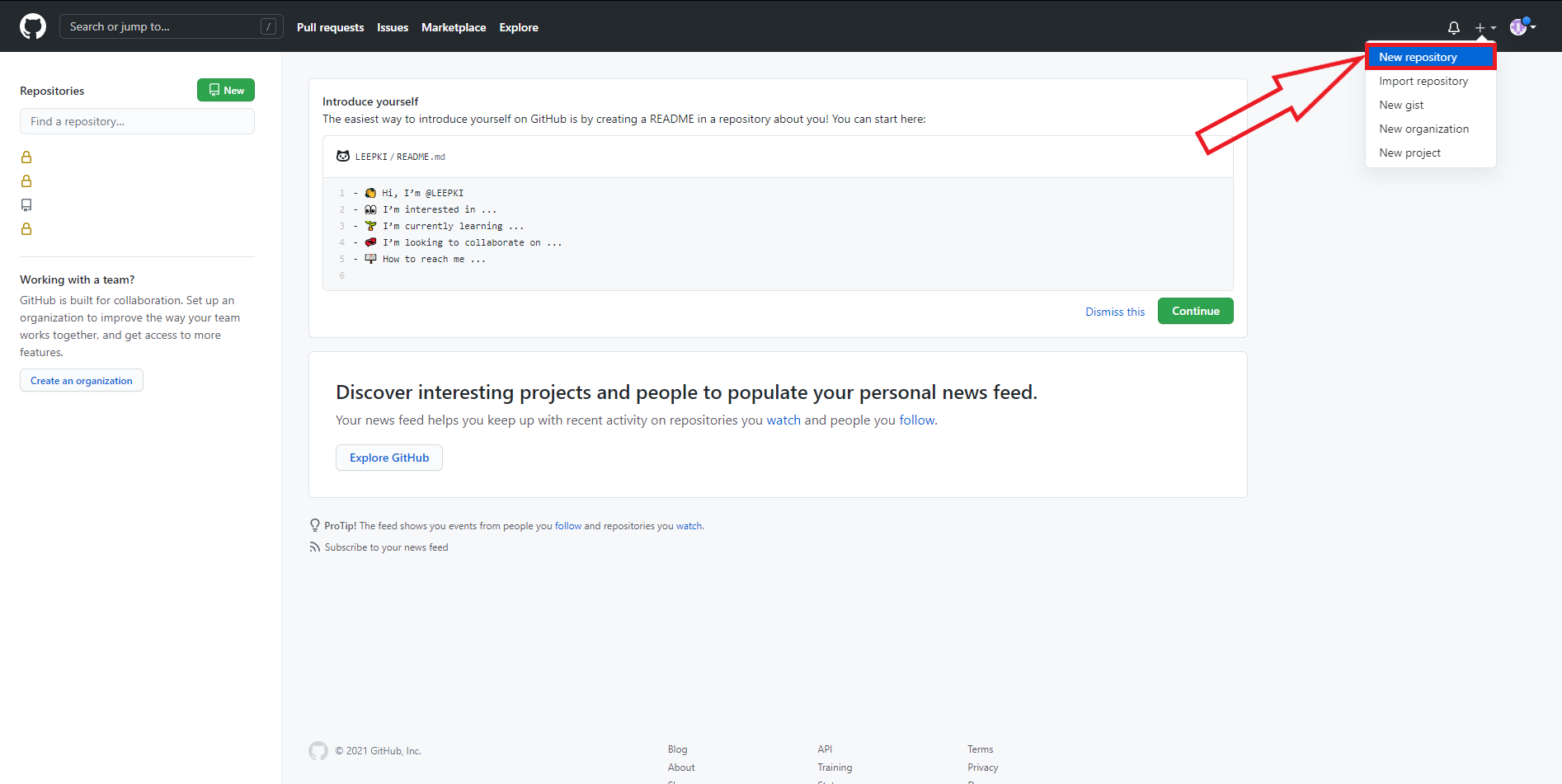This screenshot has height=784, width=1562.
Task: Open the Blog footer link
Action: coord(677,749)
